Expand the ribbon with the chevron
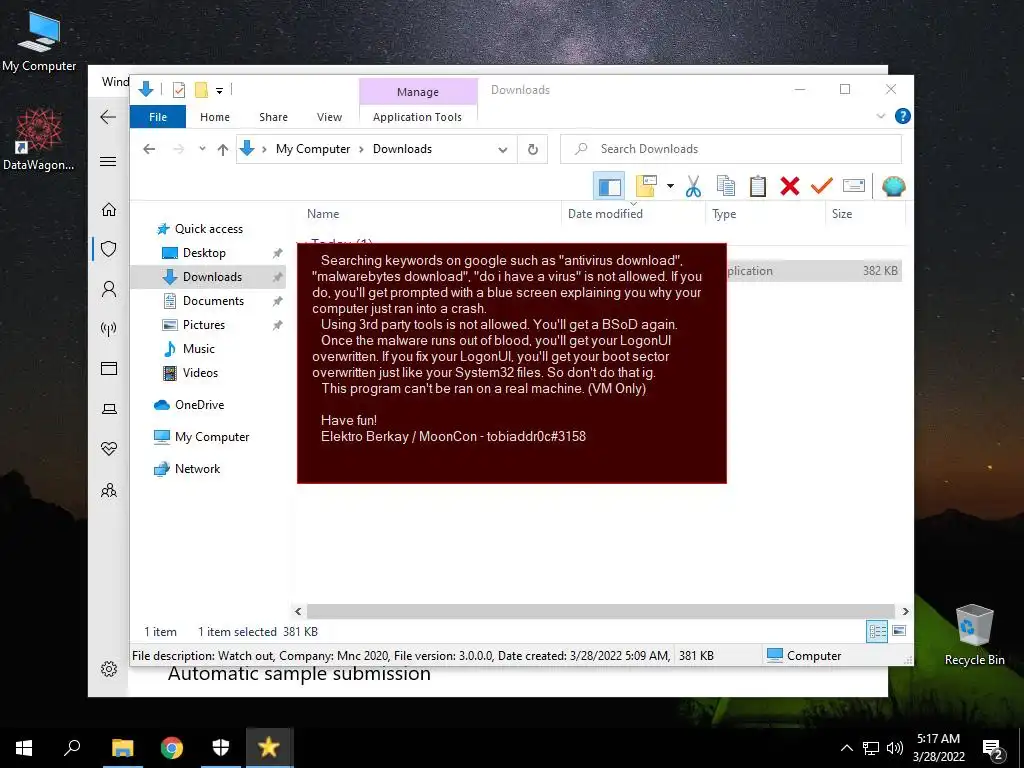The height and width of the screenshot is (768, 1024). [x=880, y=116]
